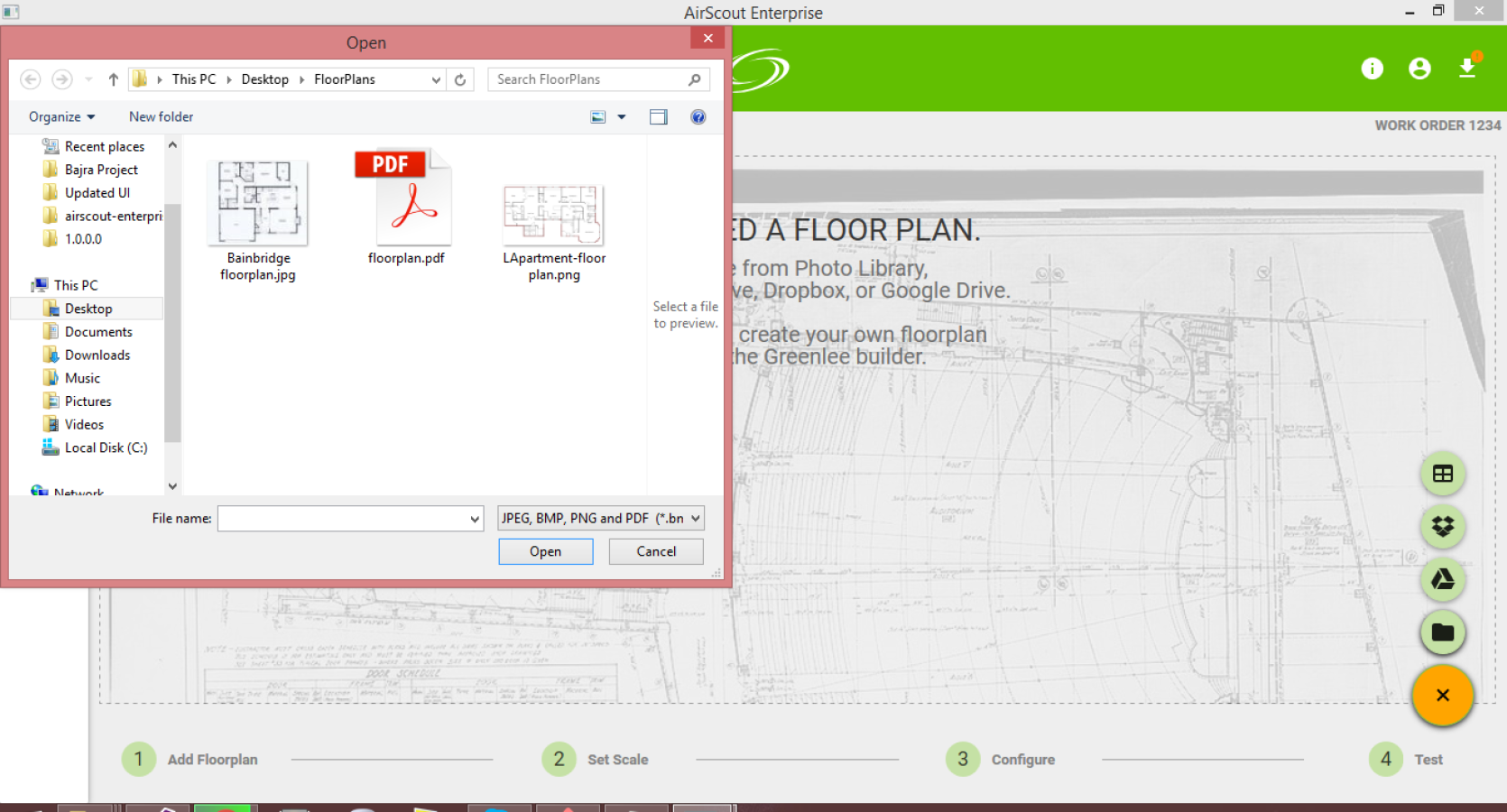Select Downloads in the navigation tree
1507x812 pixels.
click(97, 355)
